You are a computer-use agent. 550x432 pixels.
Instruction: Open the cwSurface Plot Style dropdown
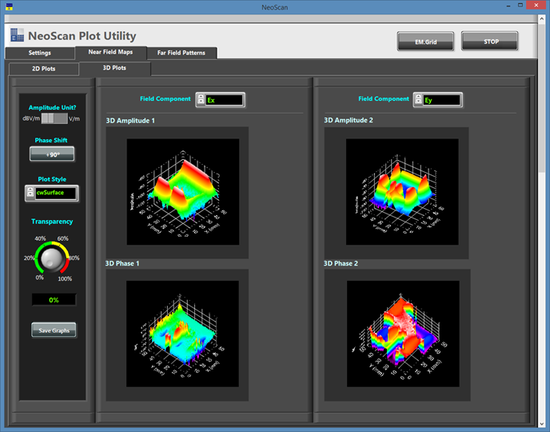[x=52, y=193]
